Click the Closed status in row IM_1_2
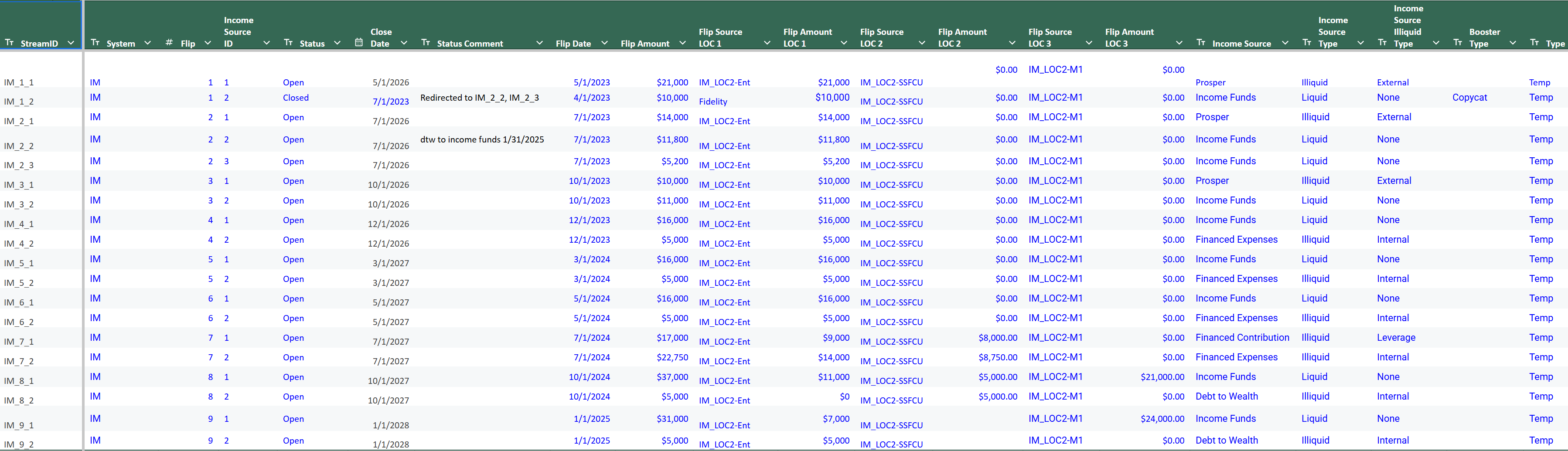The height and width of the screenshot is (451, 1568). click(296, 97)
